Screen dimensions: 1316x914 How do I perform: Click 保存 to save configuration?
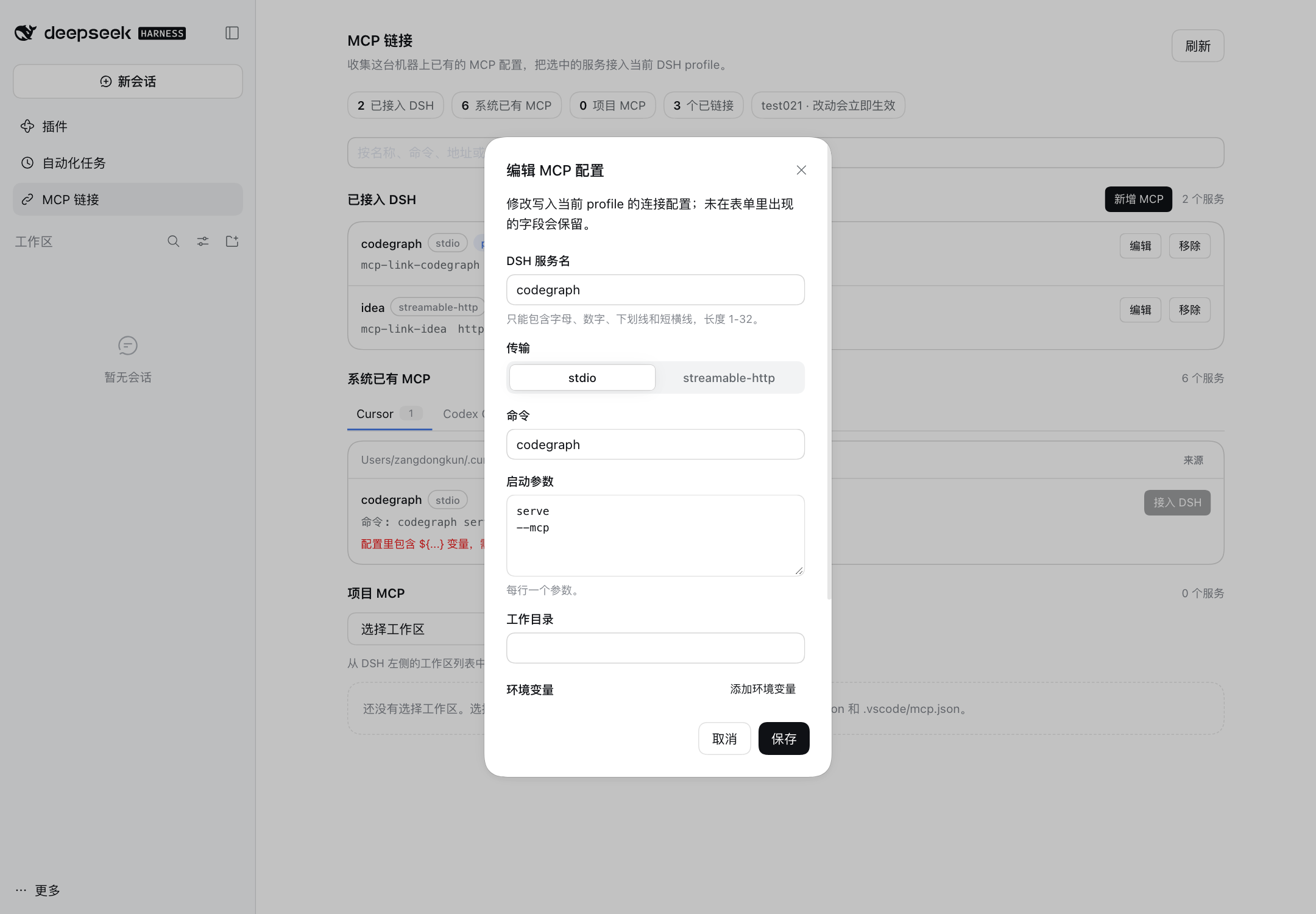coord(784,739)
